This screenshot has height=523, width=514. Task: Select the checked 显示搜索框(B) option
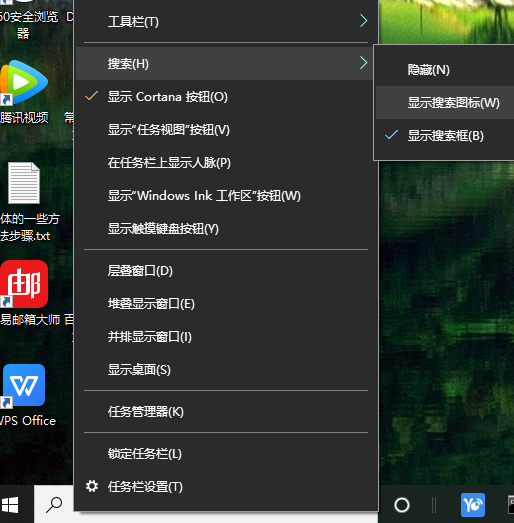click(444, 136)
